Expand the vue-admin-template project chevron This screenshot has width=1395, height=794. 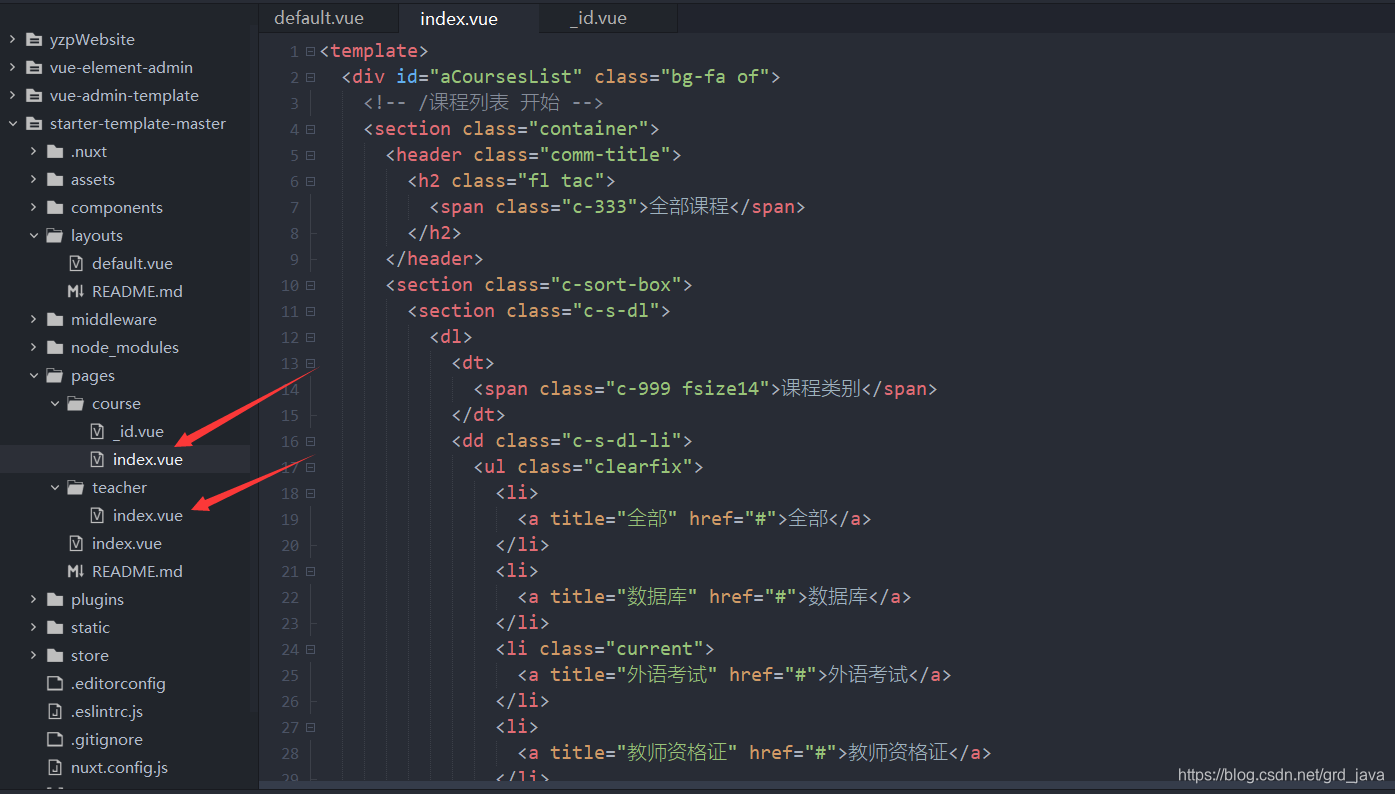click(12, 96)
